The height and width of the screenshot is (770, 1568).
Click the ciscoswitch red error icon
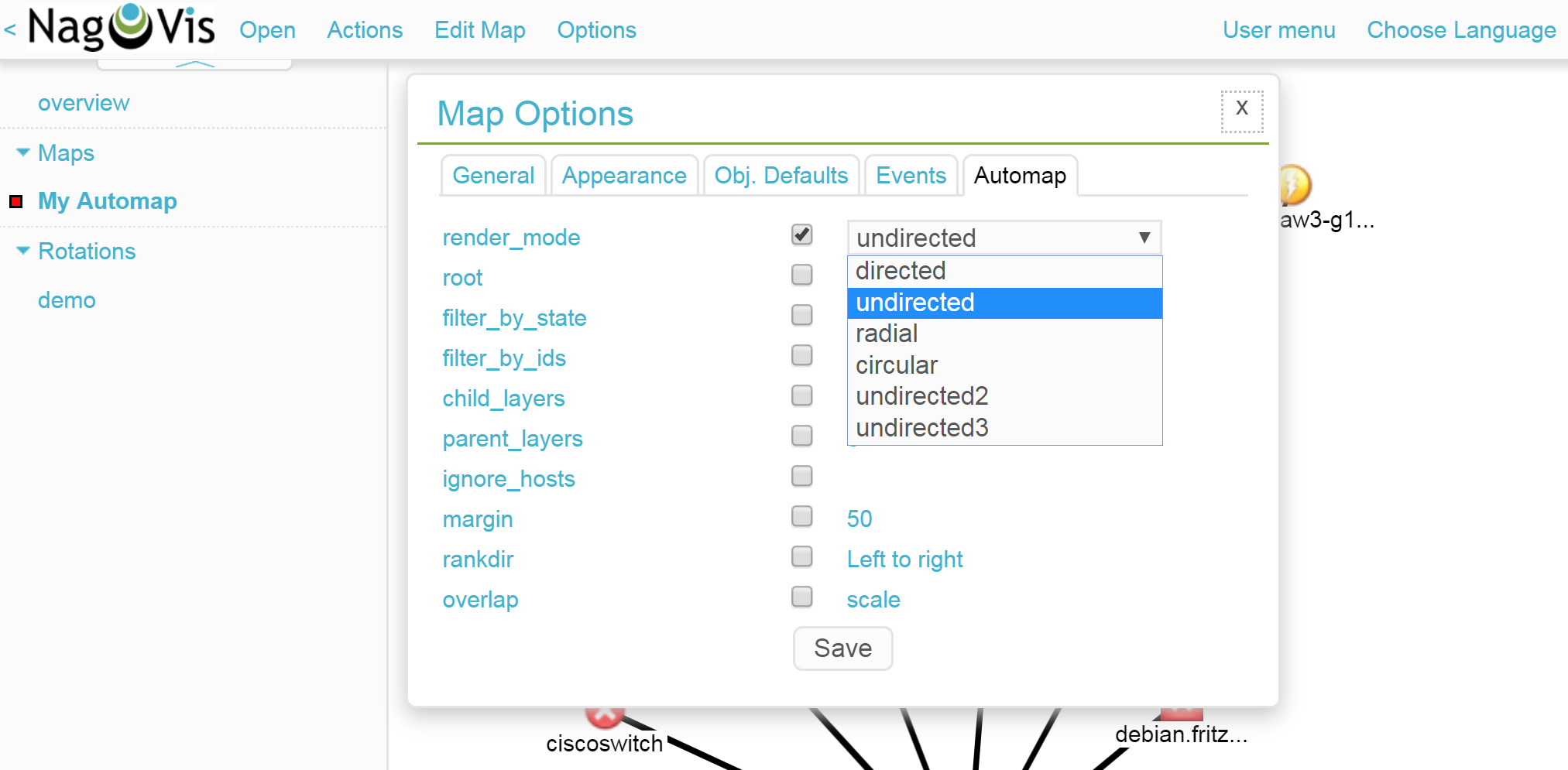604,716
